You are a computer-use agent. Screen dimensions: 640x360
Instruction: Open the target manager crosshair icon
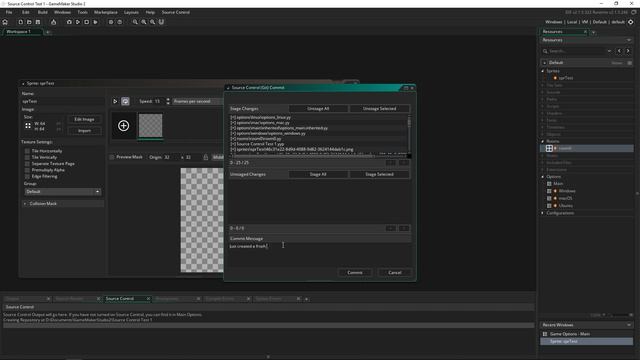[x=631, y=22]
